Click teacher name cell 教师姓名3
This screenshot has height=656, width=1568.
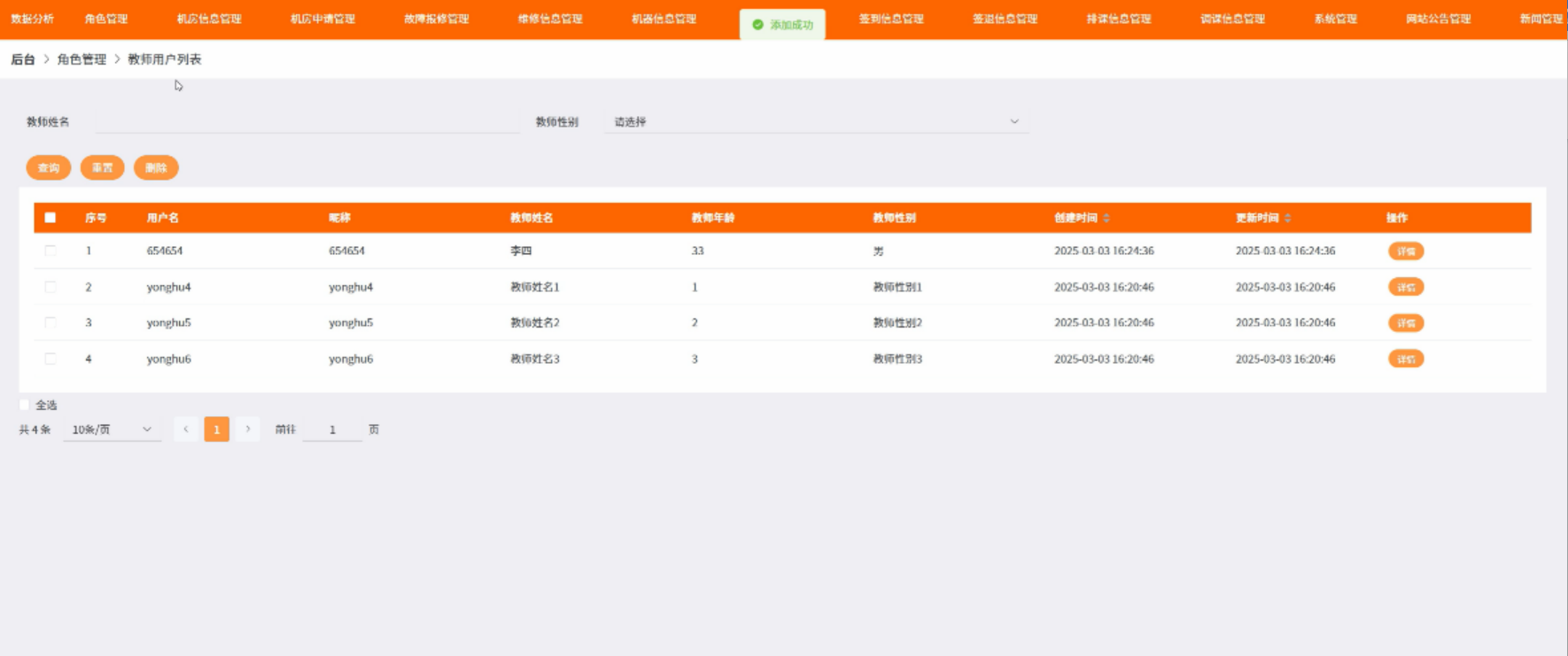pos(535,359)
